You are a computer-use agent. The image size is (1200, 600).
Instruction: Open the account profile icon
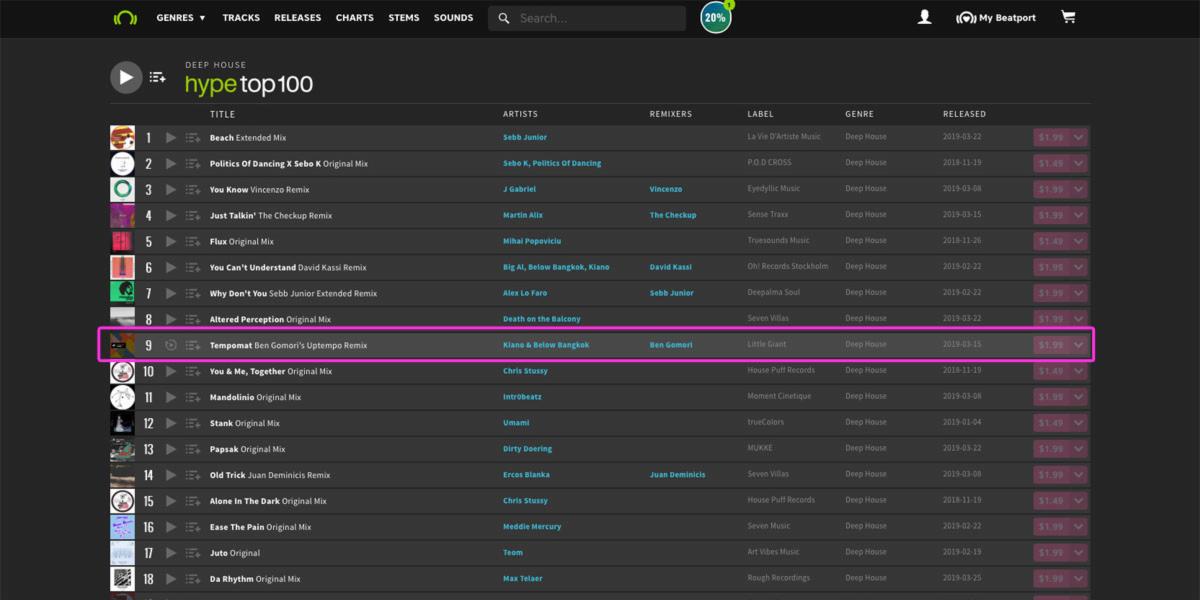tap(924, 17)
